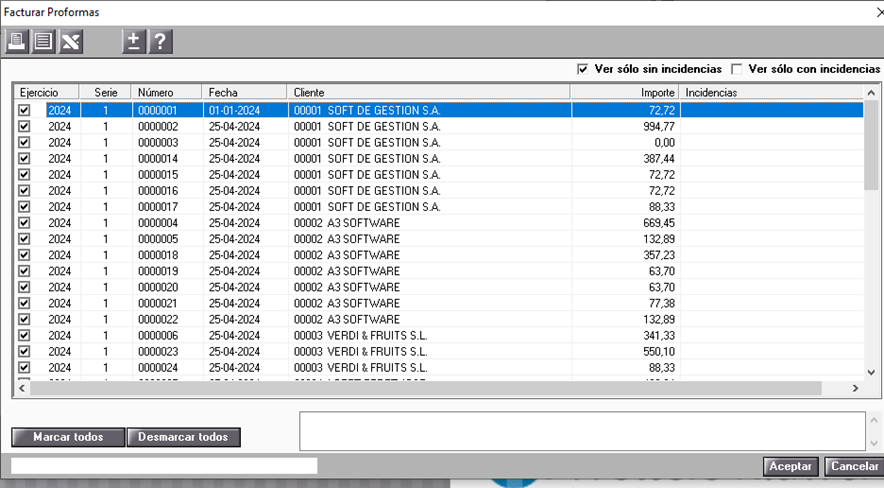Uncheck the row for proforma 0000001
The image size is (884, 488).
pos(24,110)
